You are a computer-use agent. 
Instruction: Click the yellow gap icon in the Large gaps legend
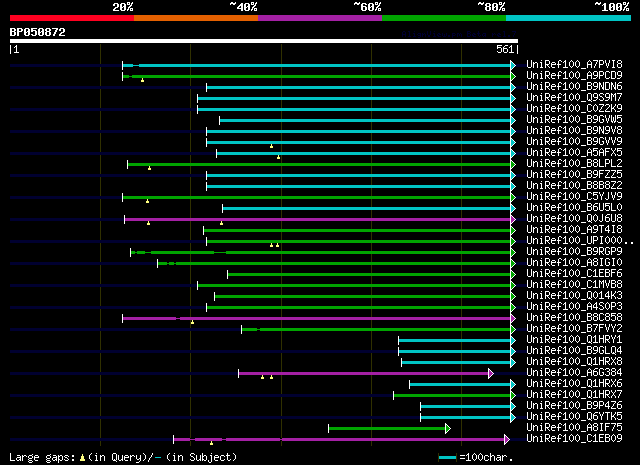(82, 458)
